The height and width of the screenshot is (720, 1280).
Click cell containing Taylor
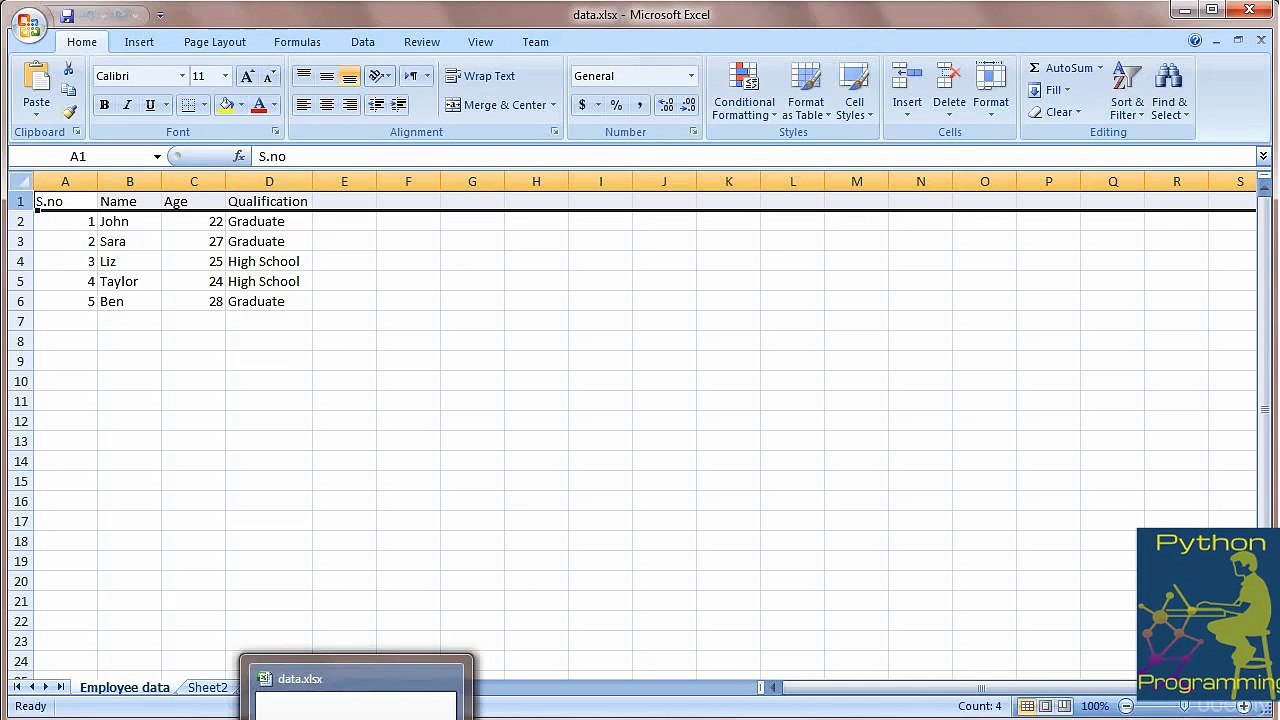pyautogui.click(x=129, y=281)
